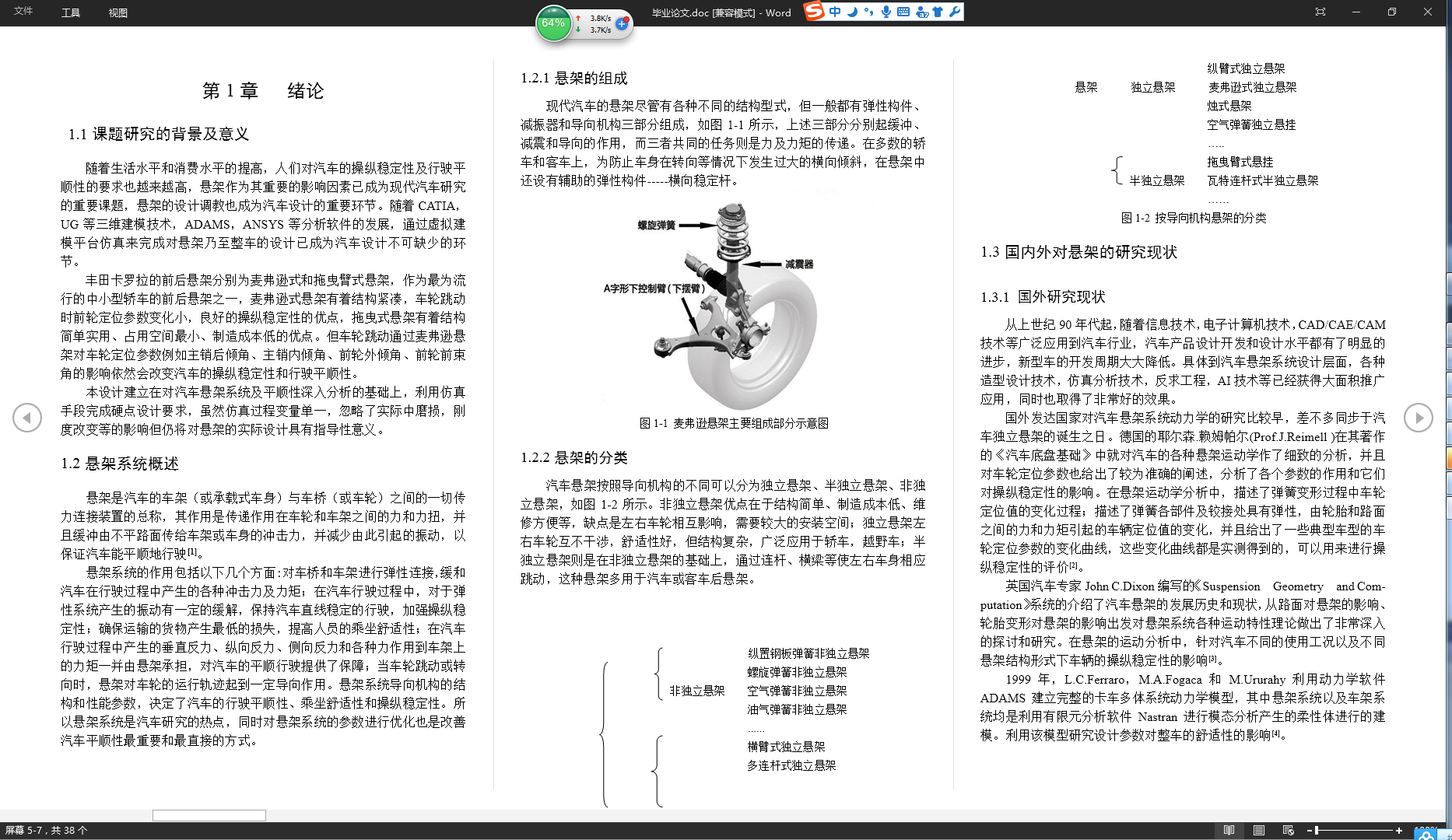Click 油气弹簧非独立悬架 entry

[x=797, y=709]
